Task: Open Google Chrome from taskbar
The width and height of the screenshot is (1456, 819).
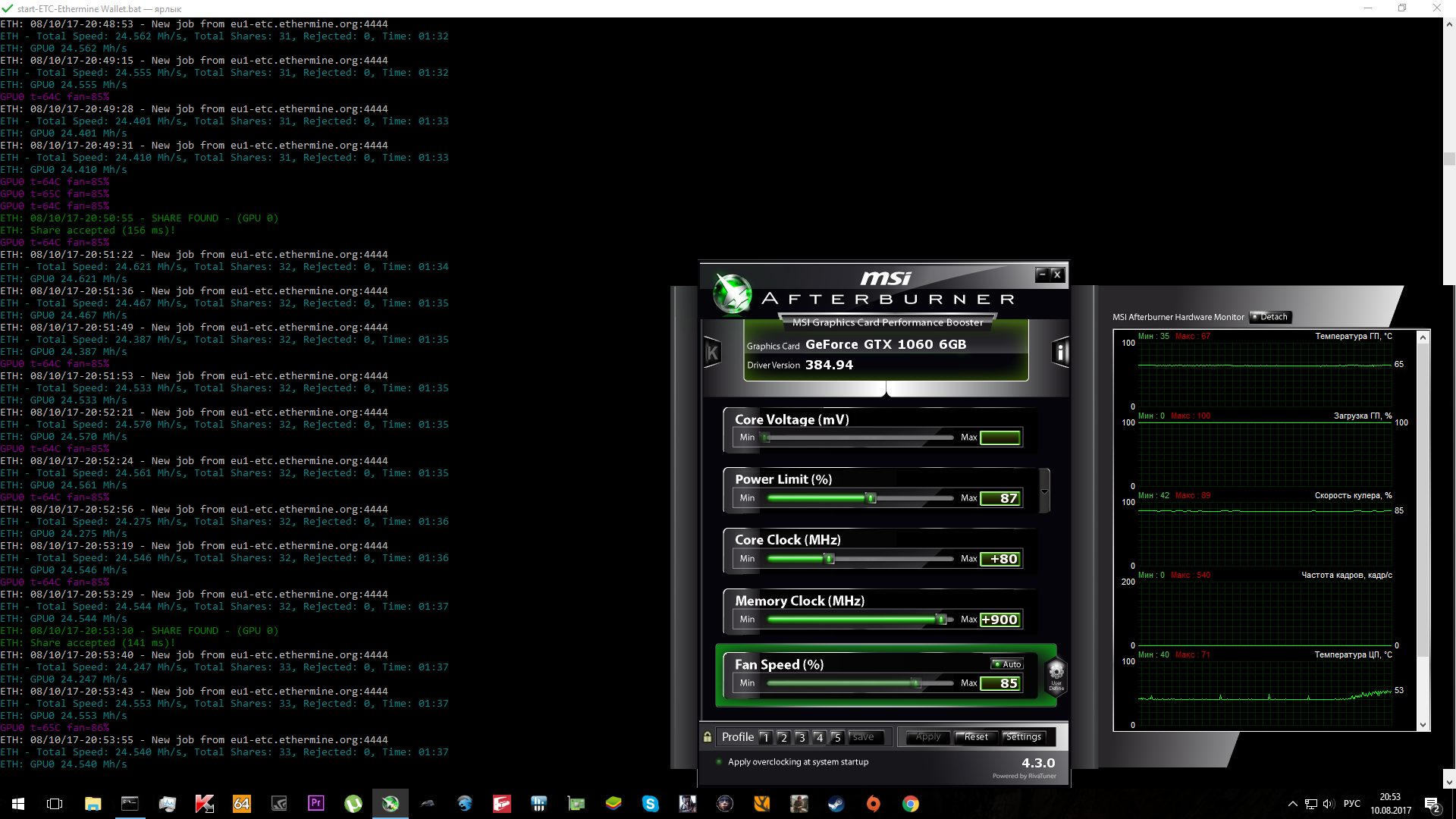Action: click(x=910, y=804)
